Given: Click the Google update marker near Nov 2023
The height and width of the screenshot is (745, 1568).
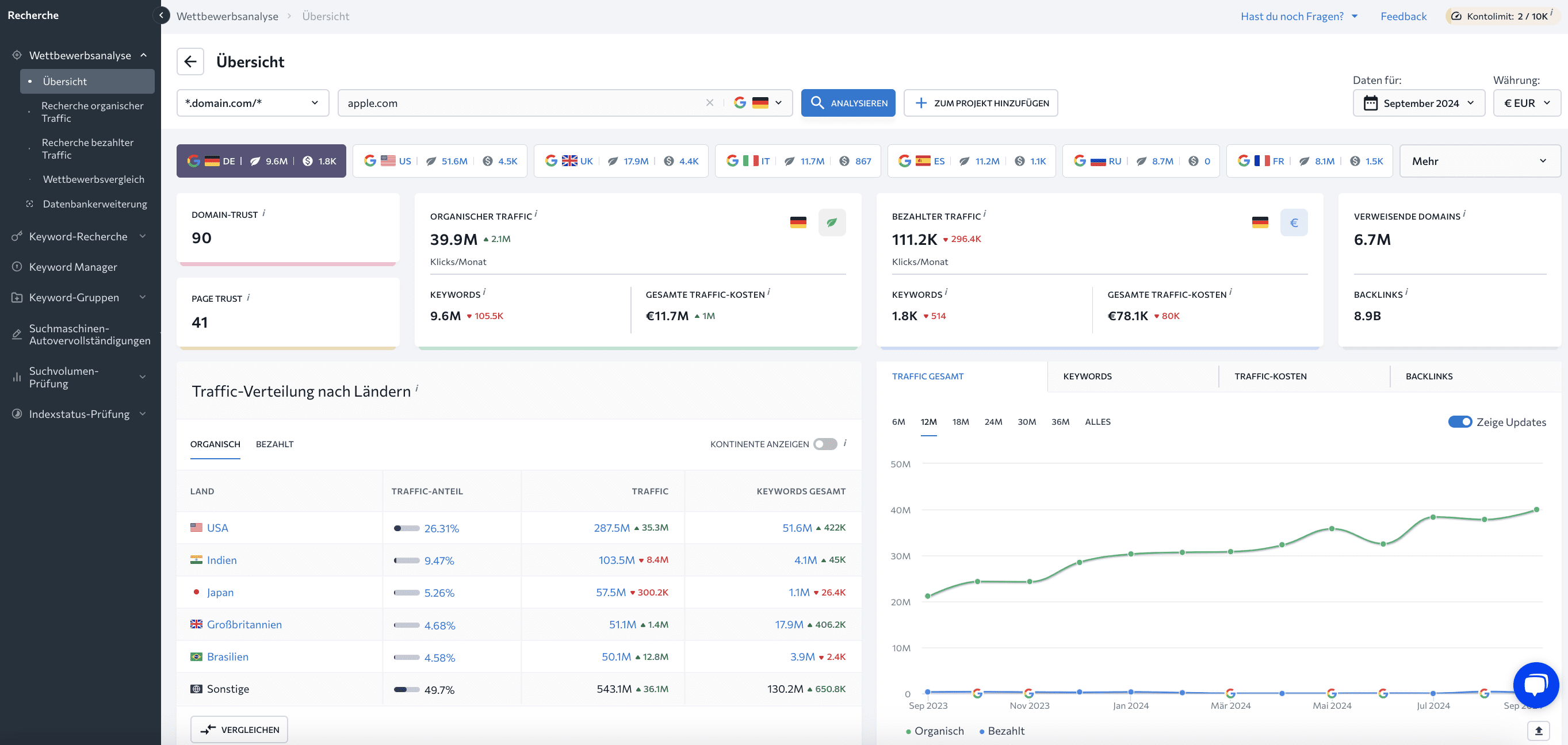Looking at the screenshot, I should click(x=1028, y=693).
